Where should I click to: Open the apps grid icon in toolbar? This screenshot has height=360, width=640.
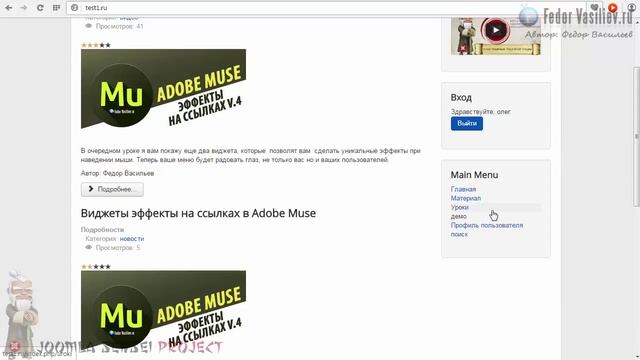pos(56,8)
